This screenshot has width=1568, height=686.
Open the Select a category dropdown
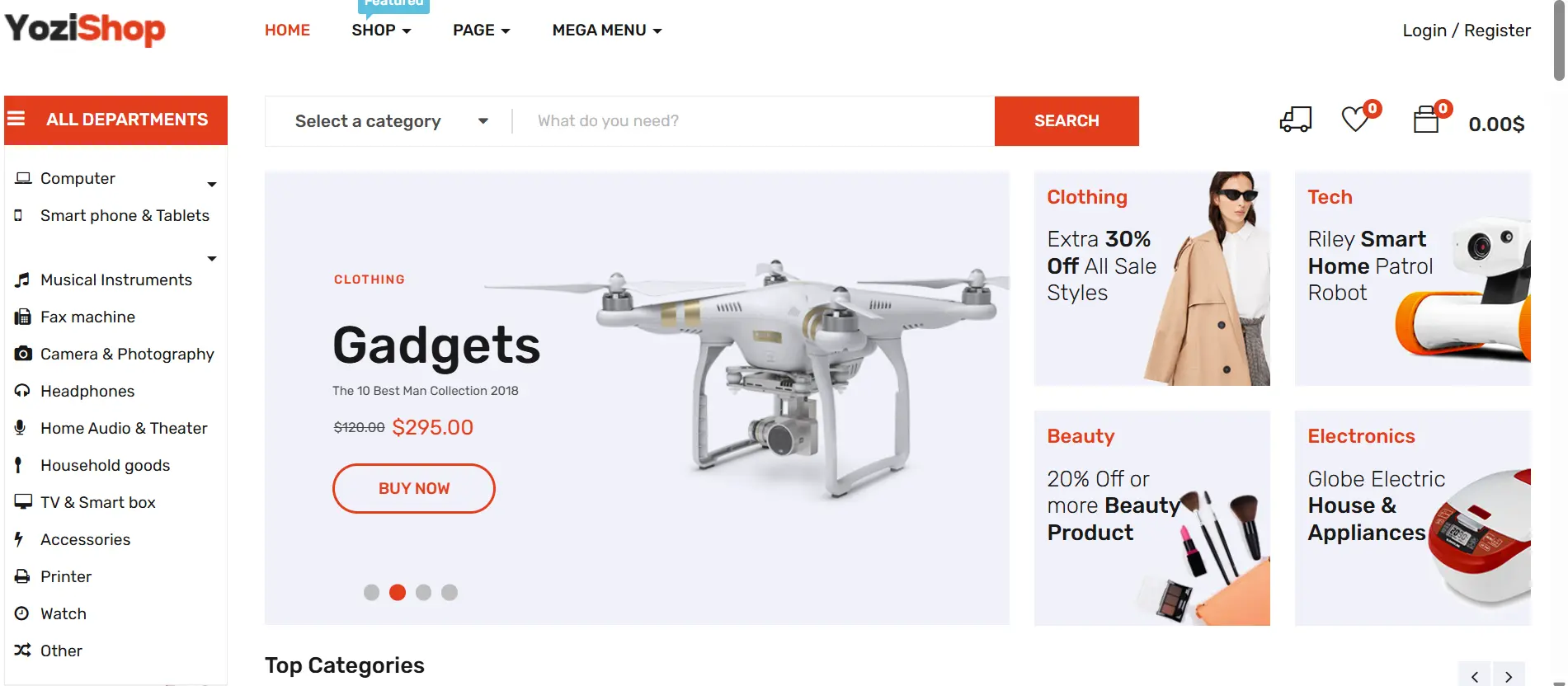point(391,121)
